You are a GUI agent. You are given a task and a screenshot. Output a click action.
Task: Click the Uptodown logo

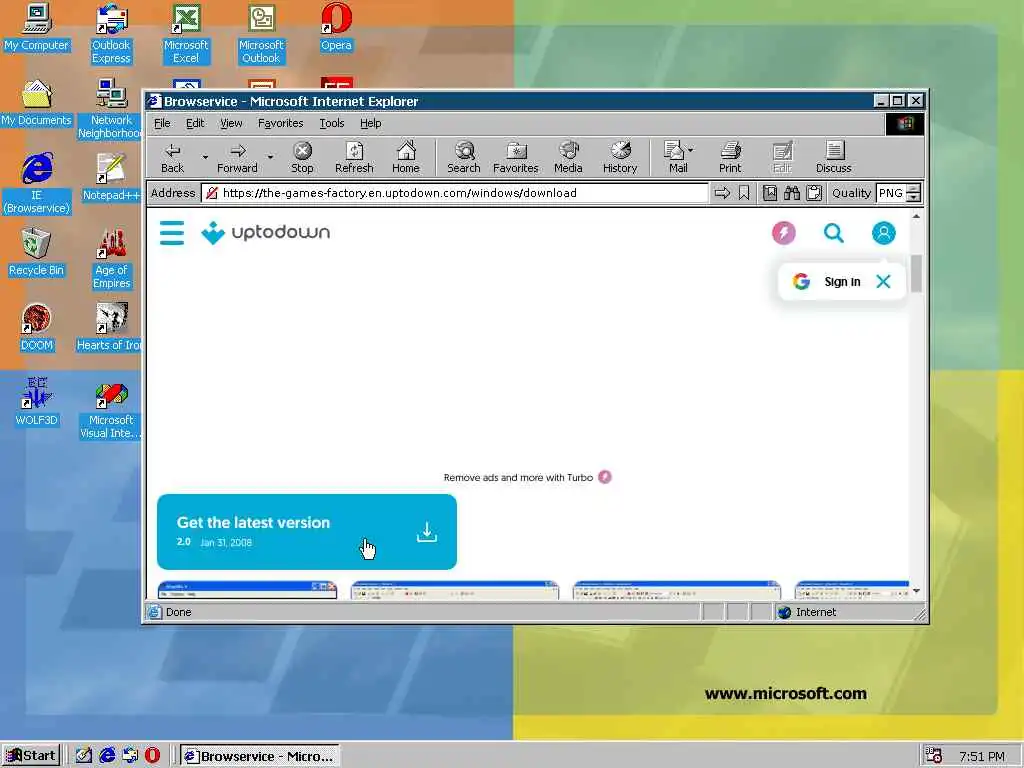266,232
